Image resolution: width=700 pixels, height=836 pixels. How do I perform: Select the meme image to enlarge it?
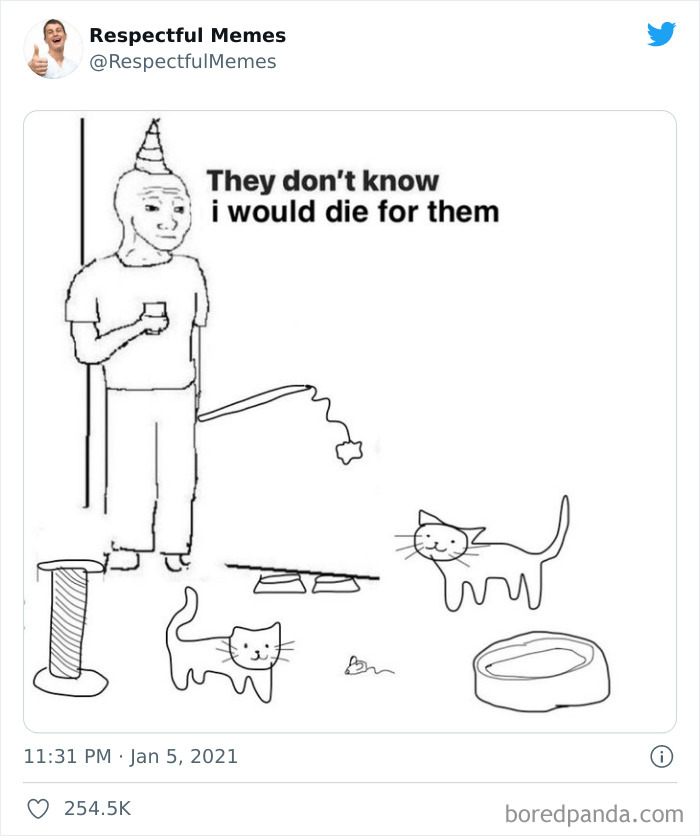[x=350, y=420]
